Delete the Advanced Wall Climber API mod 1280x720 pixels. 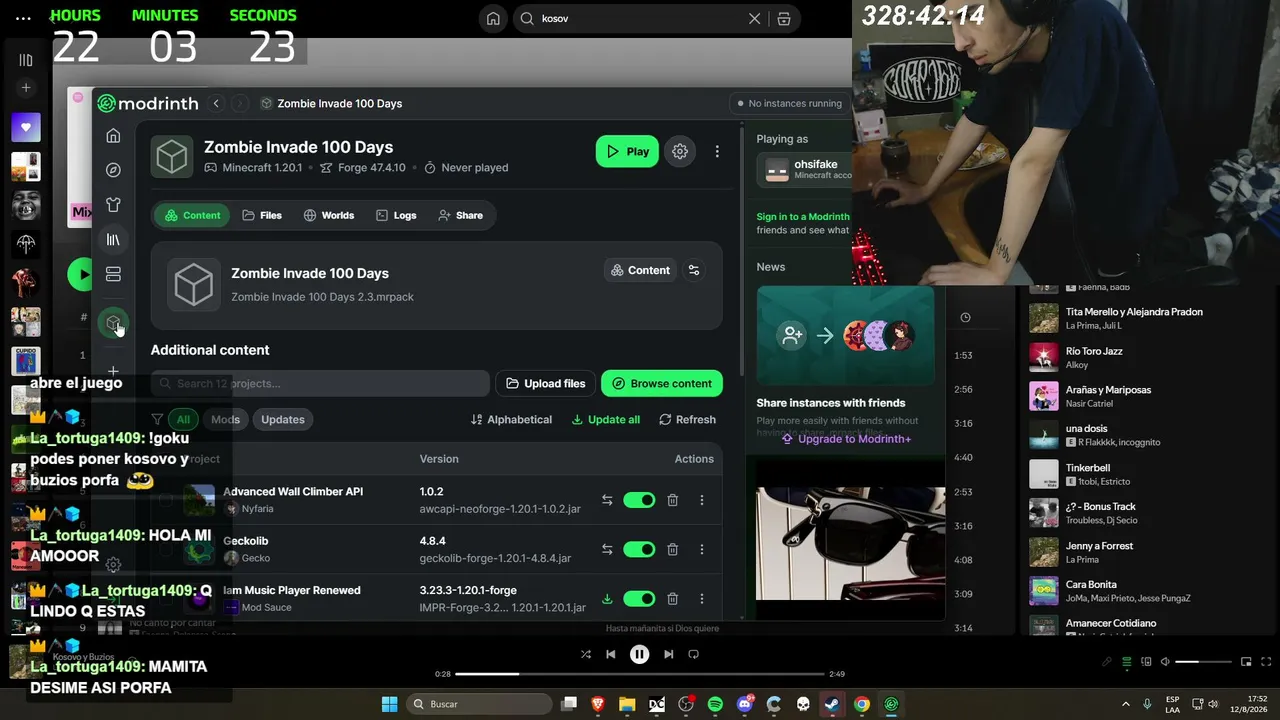(673, 500)
